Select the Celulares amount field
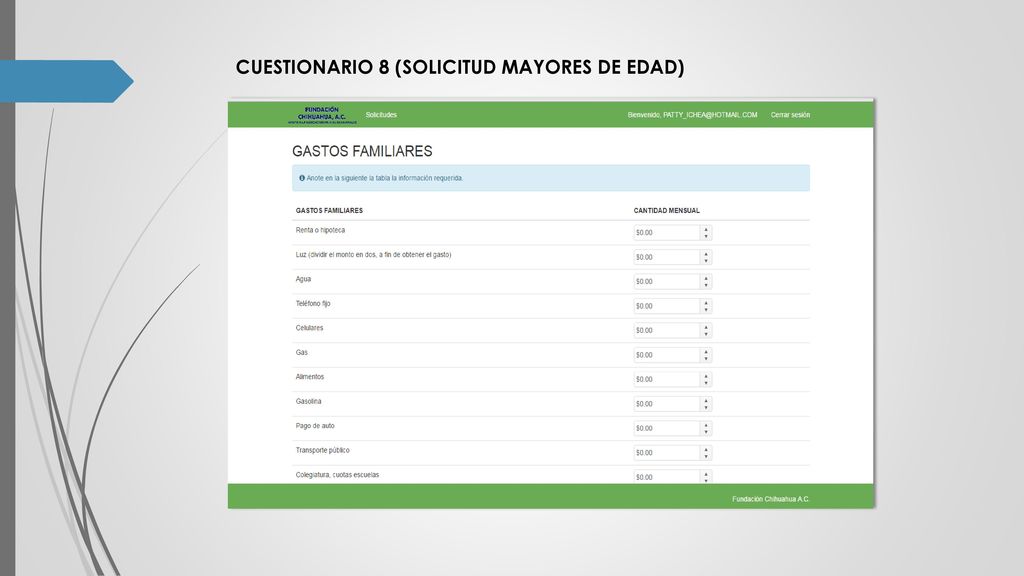This screenshot has height=576, width=1024. (667, 330)
